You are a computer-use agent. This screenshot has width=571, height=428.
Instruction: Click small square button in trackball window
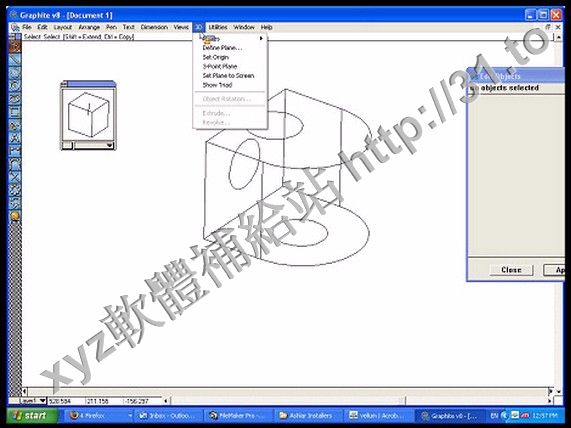(x=67, y=145)
